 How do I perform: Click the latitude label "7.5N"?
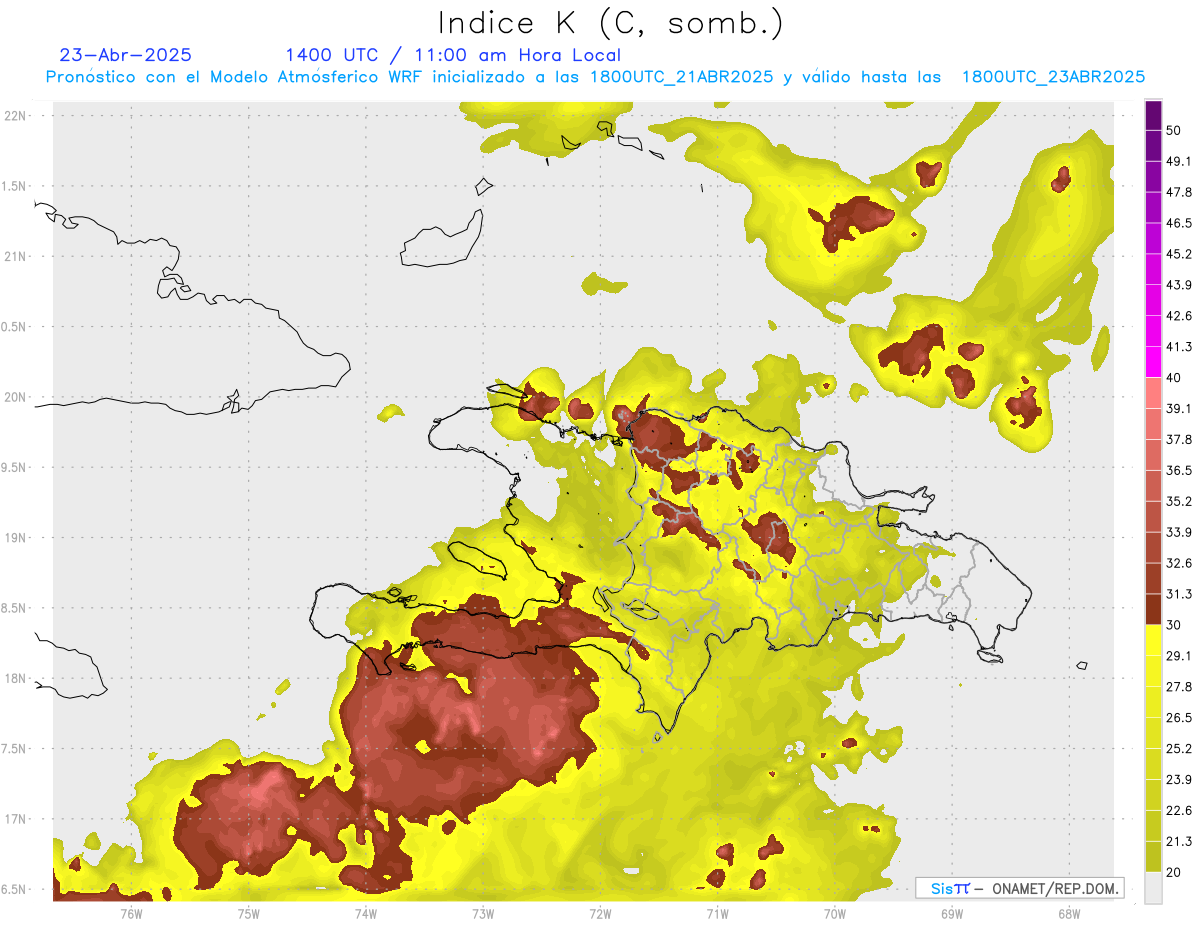[15, 750]
